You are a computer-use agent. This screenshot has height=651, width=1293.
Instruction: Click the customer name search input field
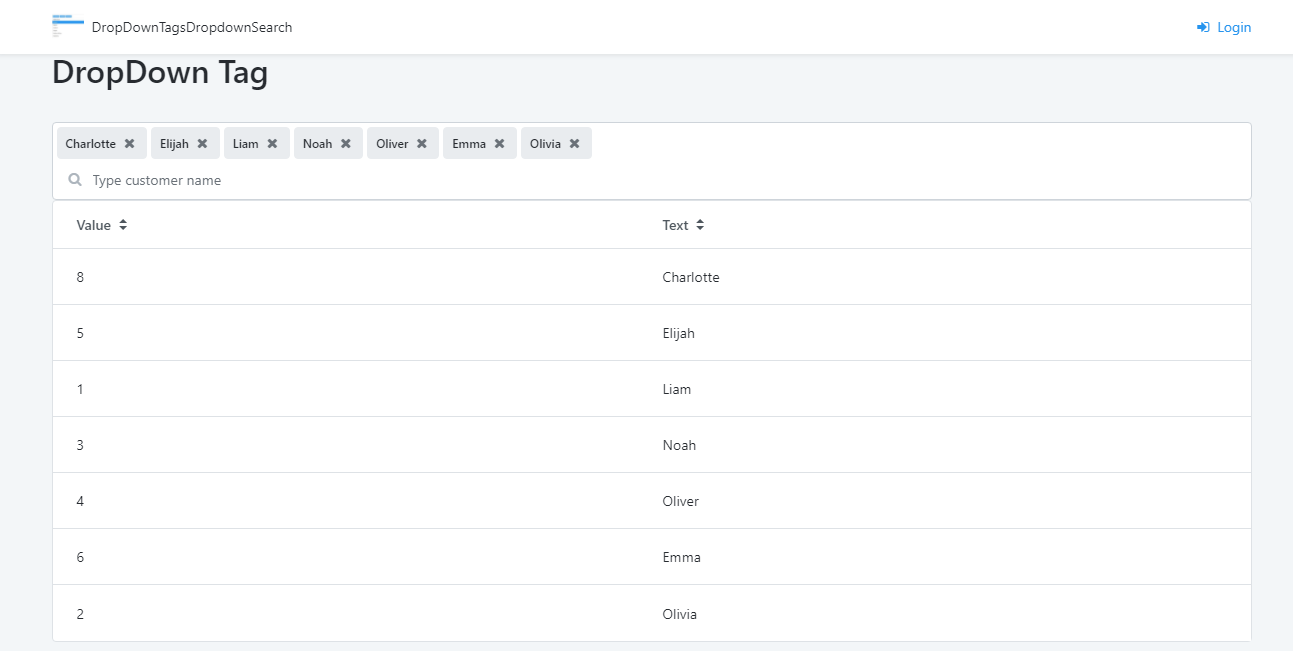[300, 180]
